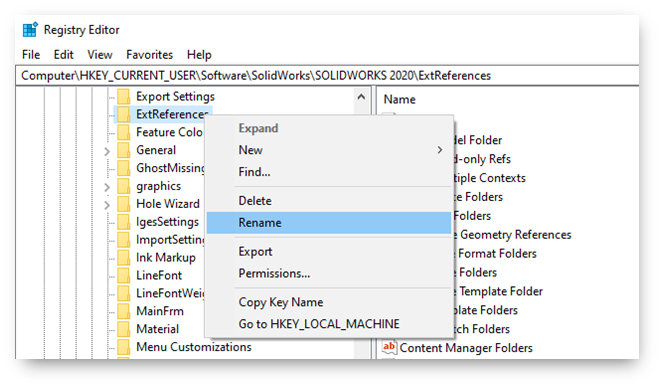
Task: Select the Content Manager Folders value
Action: click(x=466, y=348)
